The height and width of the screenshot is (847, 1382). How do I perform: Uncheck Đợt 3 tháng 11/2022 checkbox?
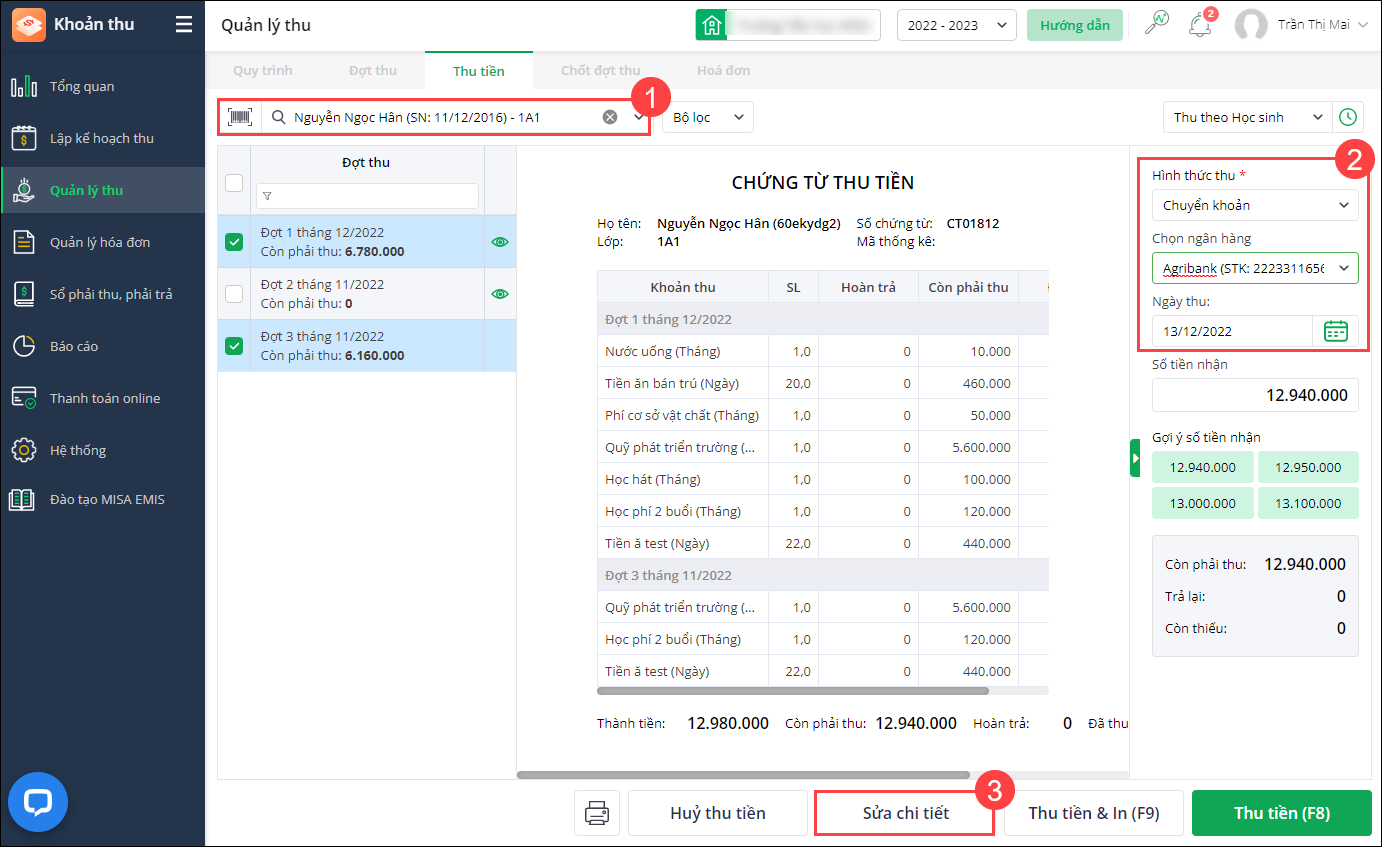click(x=234, y=346)
